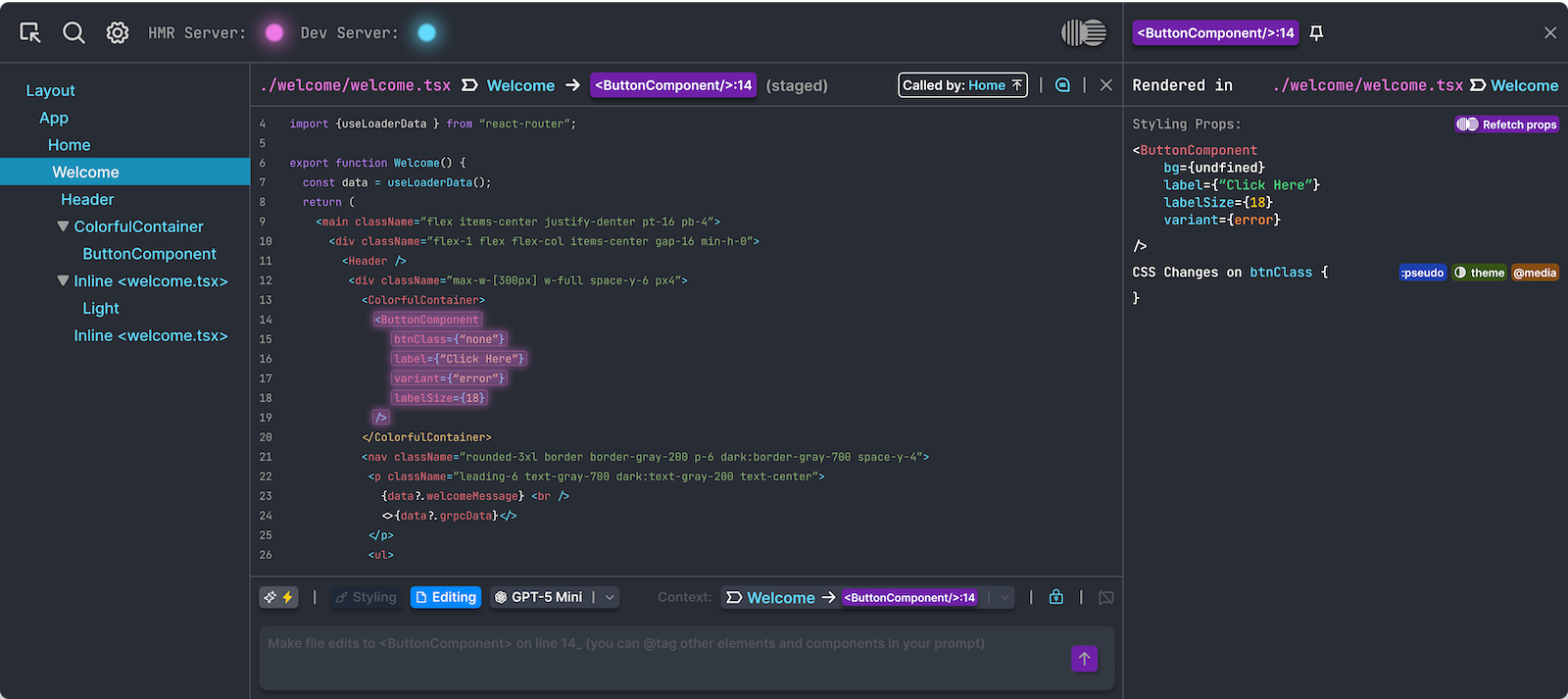Open search with the magnifier icon

point(73,32)
